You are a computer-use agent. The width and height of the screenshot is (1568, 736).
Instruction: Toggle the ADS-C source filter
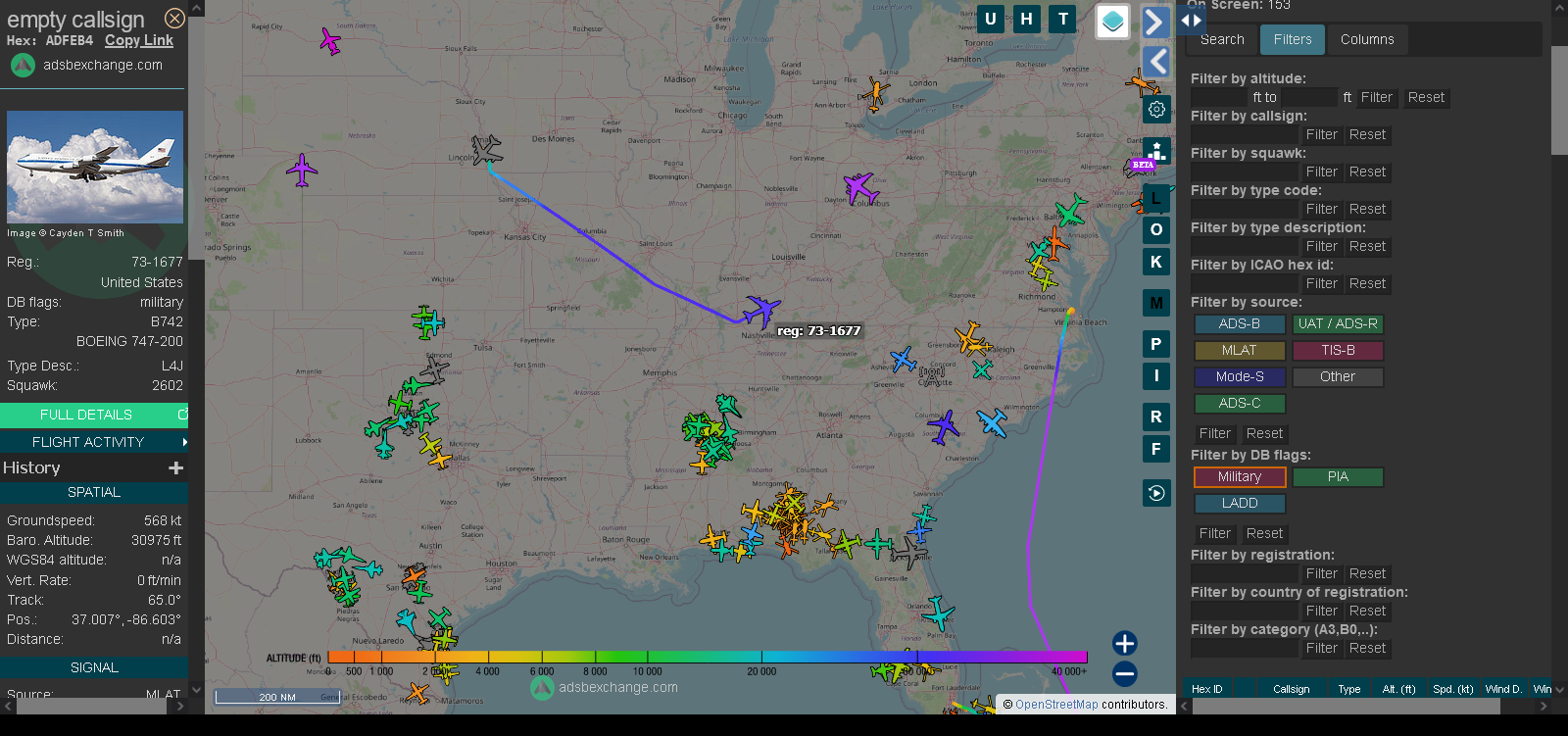tap(1240, 403)
